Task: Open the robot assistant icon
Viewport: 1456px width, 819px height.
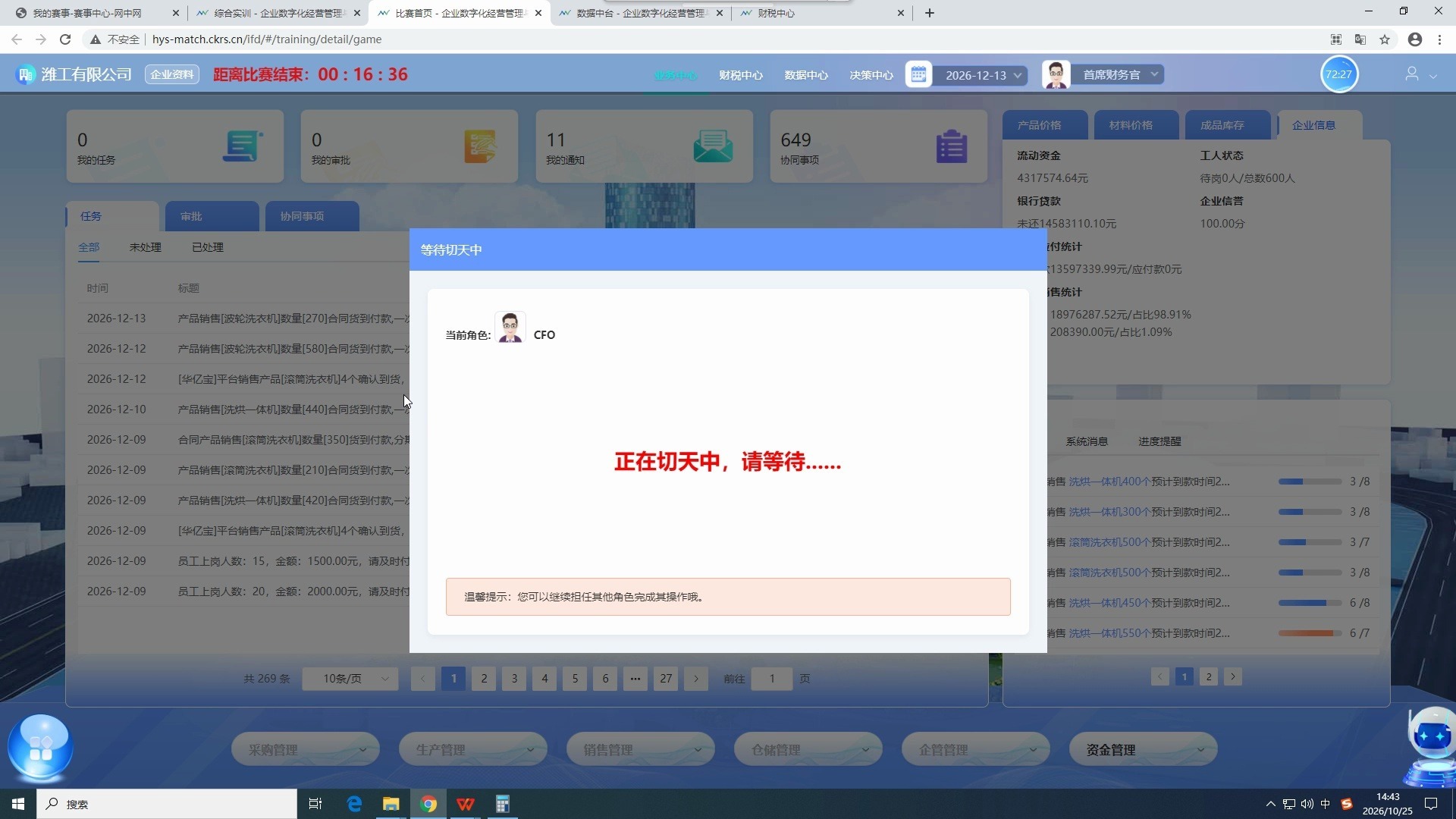Action: tap(1431, 747)
